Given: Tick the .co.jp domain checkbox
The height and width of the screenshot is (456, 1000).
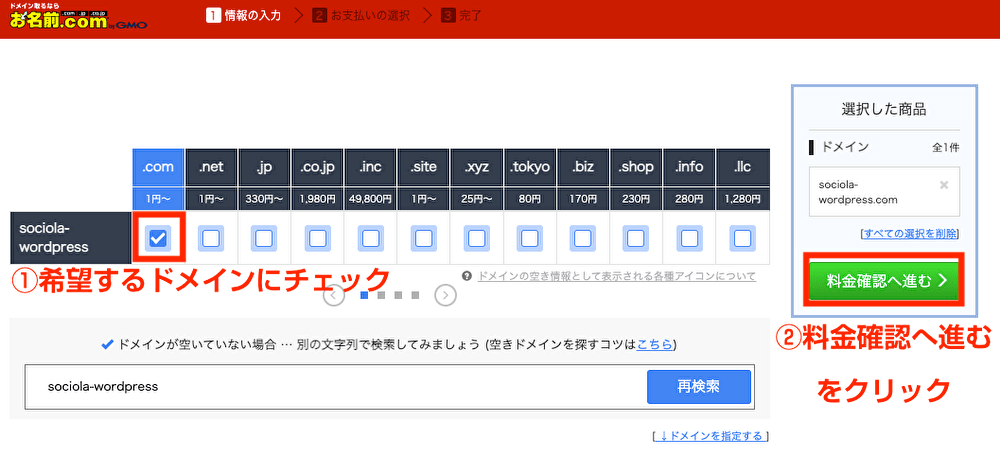Looking at the screenshot, I should point(318,238).
